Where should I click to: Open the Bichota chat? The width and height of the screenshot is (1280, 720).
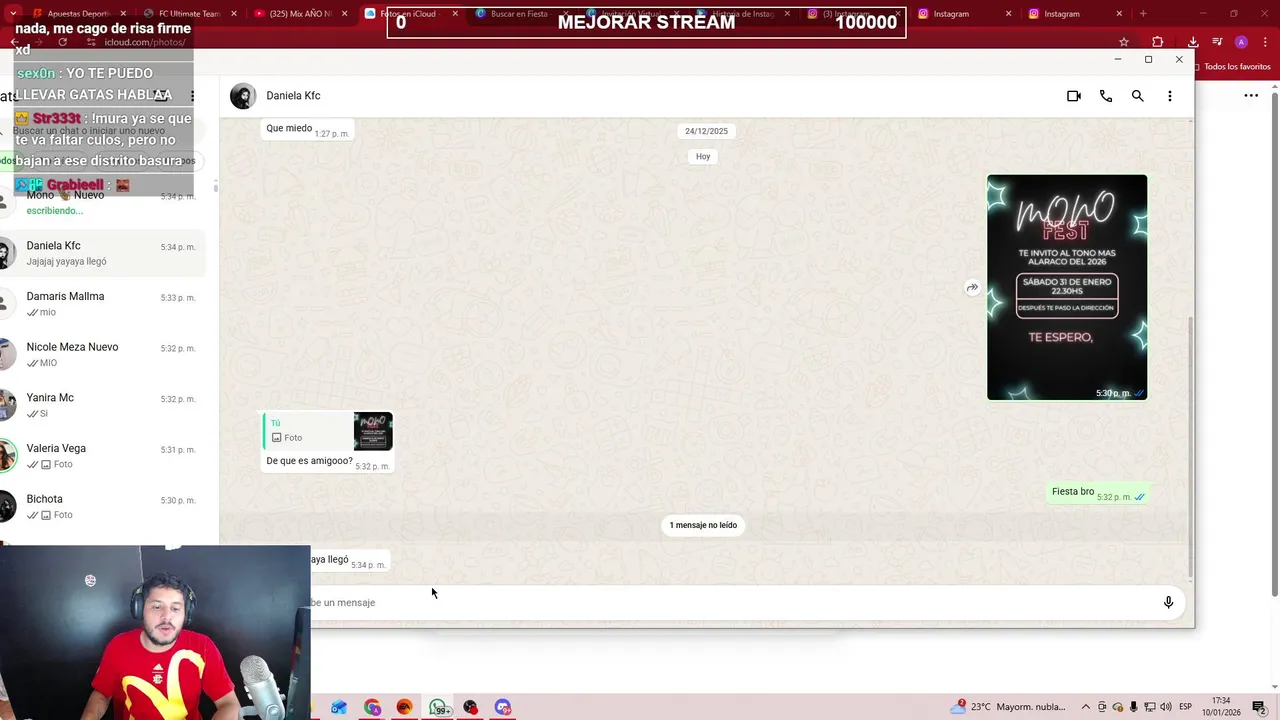point(104,507)
